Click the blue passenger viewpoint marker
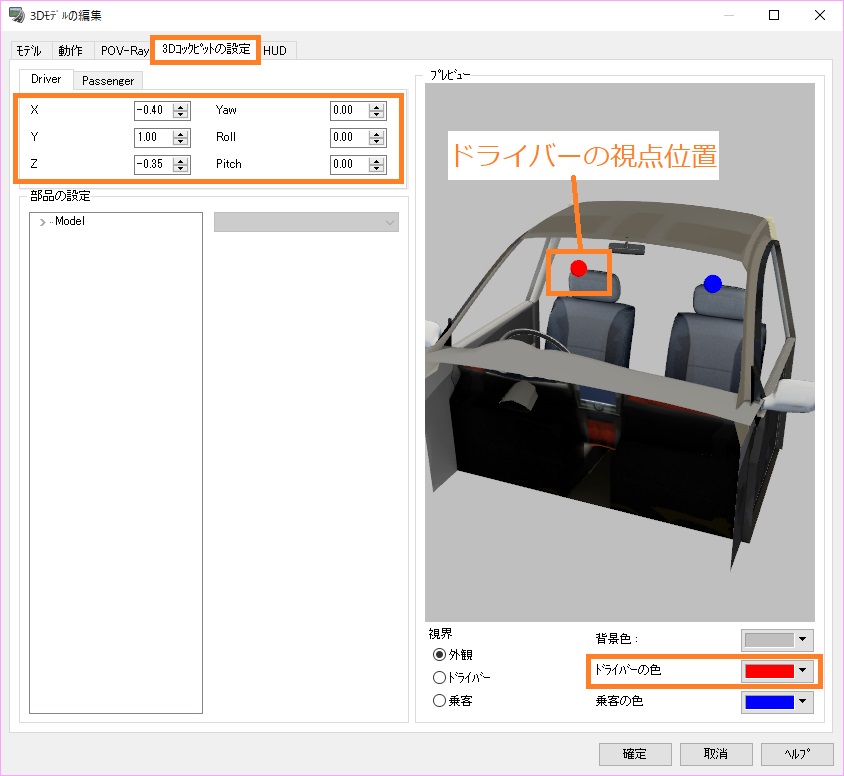The image size is (844, 776). (x=712, y=284)
